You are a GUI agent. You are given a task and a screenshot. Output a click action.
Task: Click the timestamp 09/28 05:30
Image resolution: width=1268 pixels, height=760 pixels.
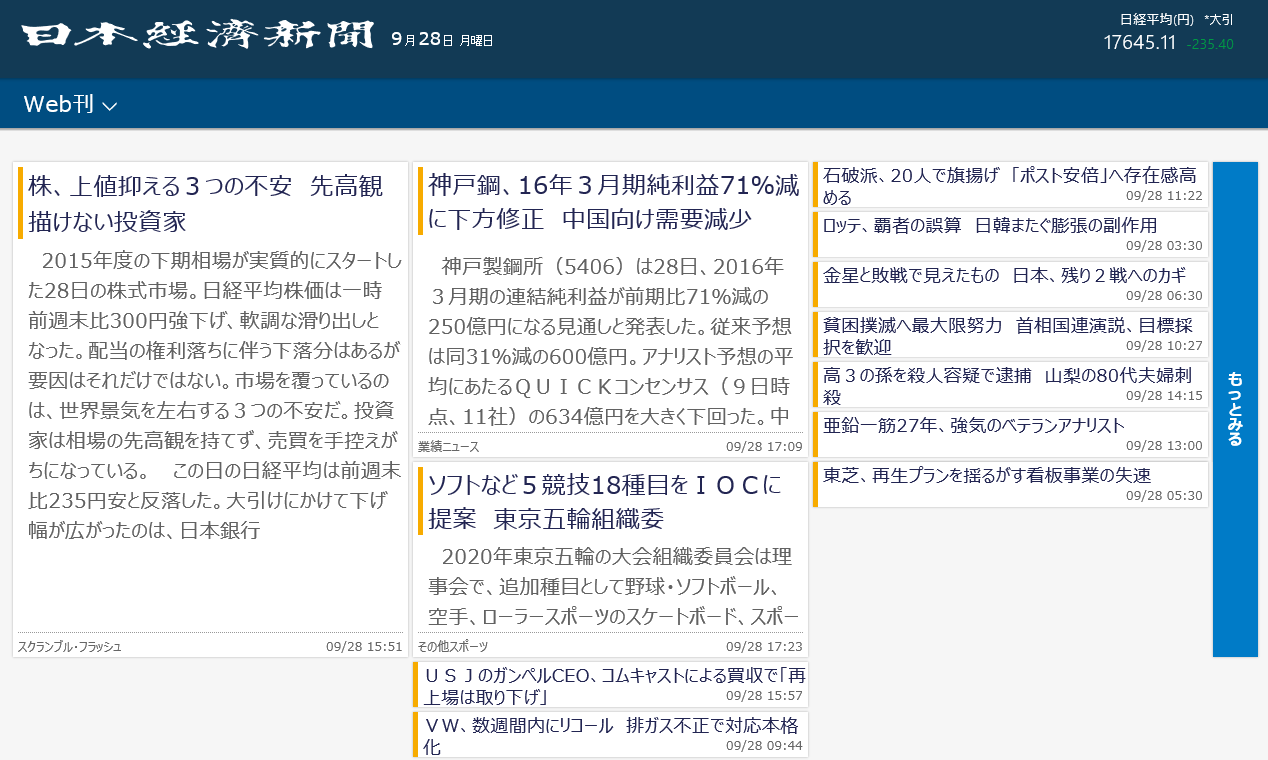(x=1164, y=496)
